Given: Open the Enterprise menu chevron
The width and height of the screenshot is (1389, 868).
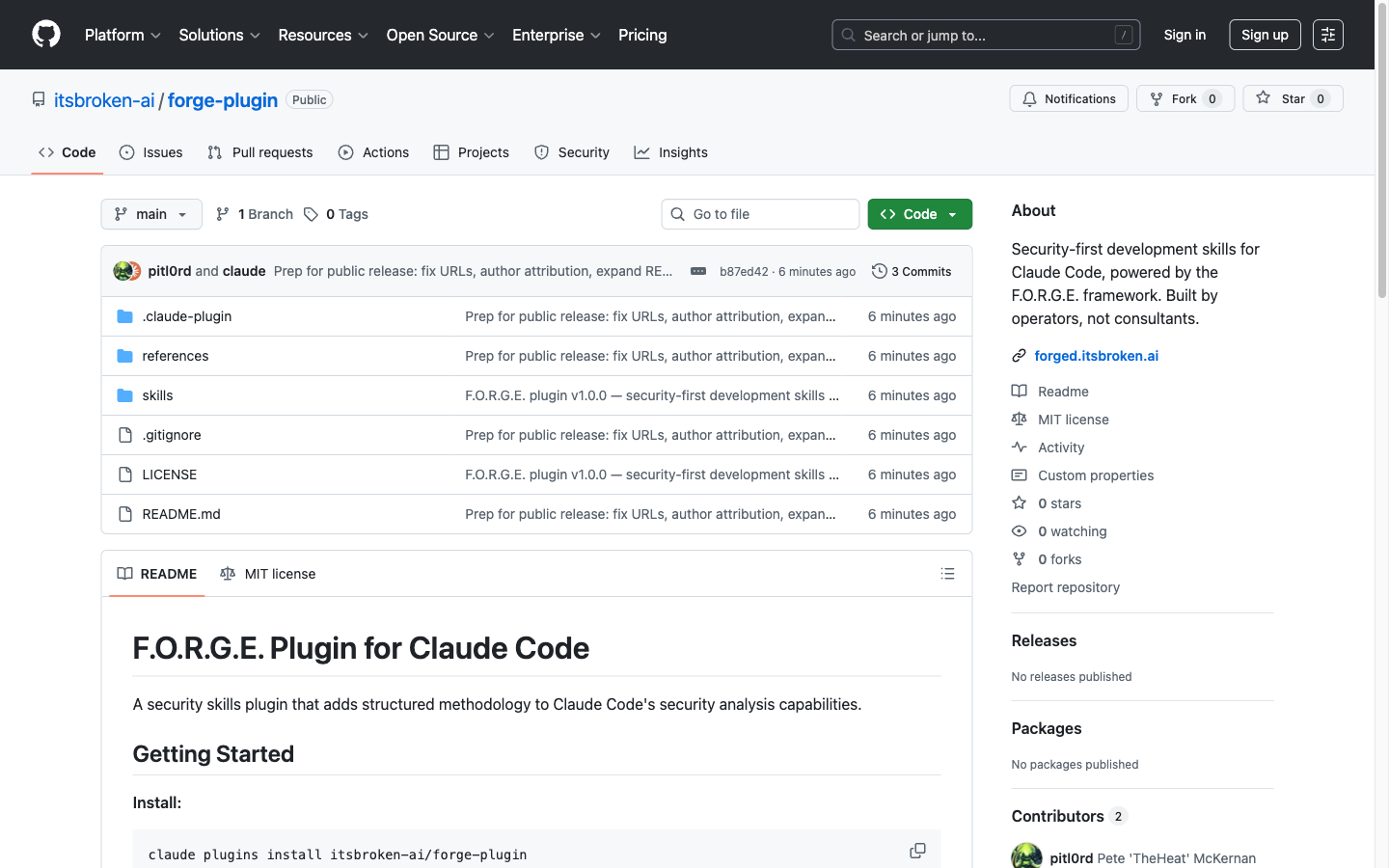Looking at the screenshot, I should pos(597,36).
